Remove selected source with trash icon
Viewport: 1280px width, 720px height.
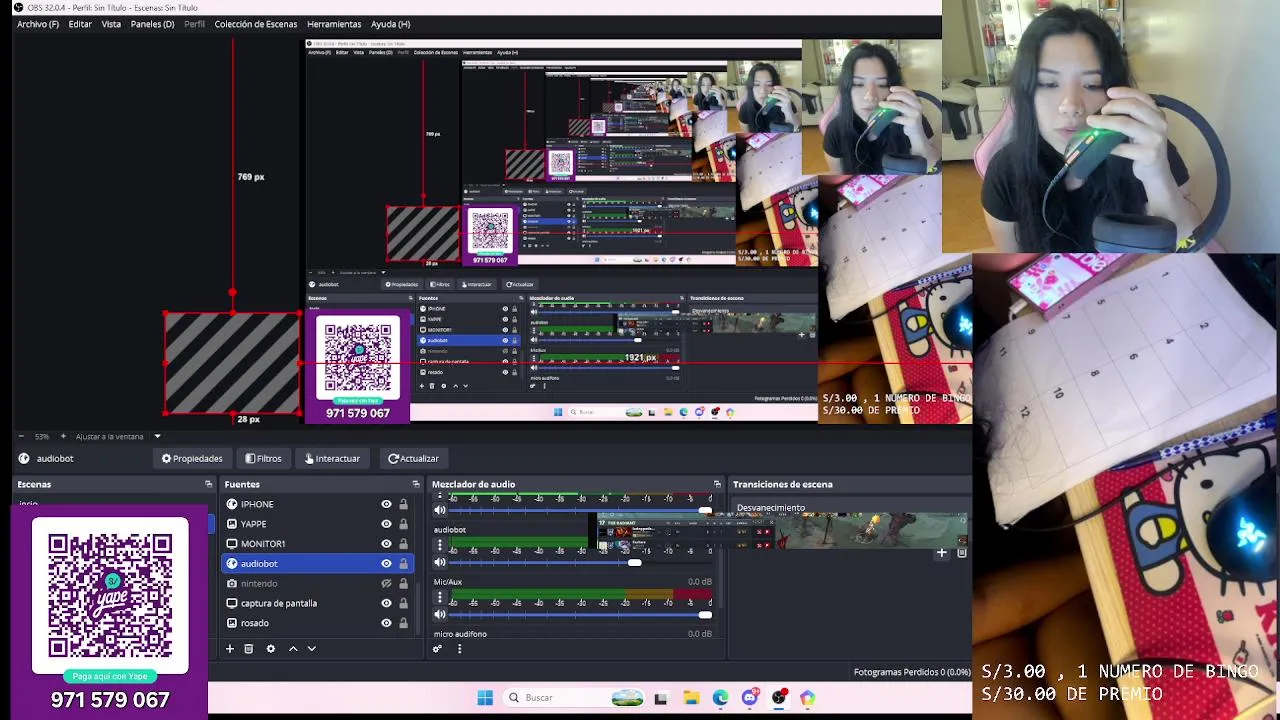(x=249, y=649)
